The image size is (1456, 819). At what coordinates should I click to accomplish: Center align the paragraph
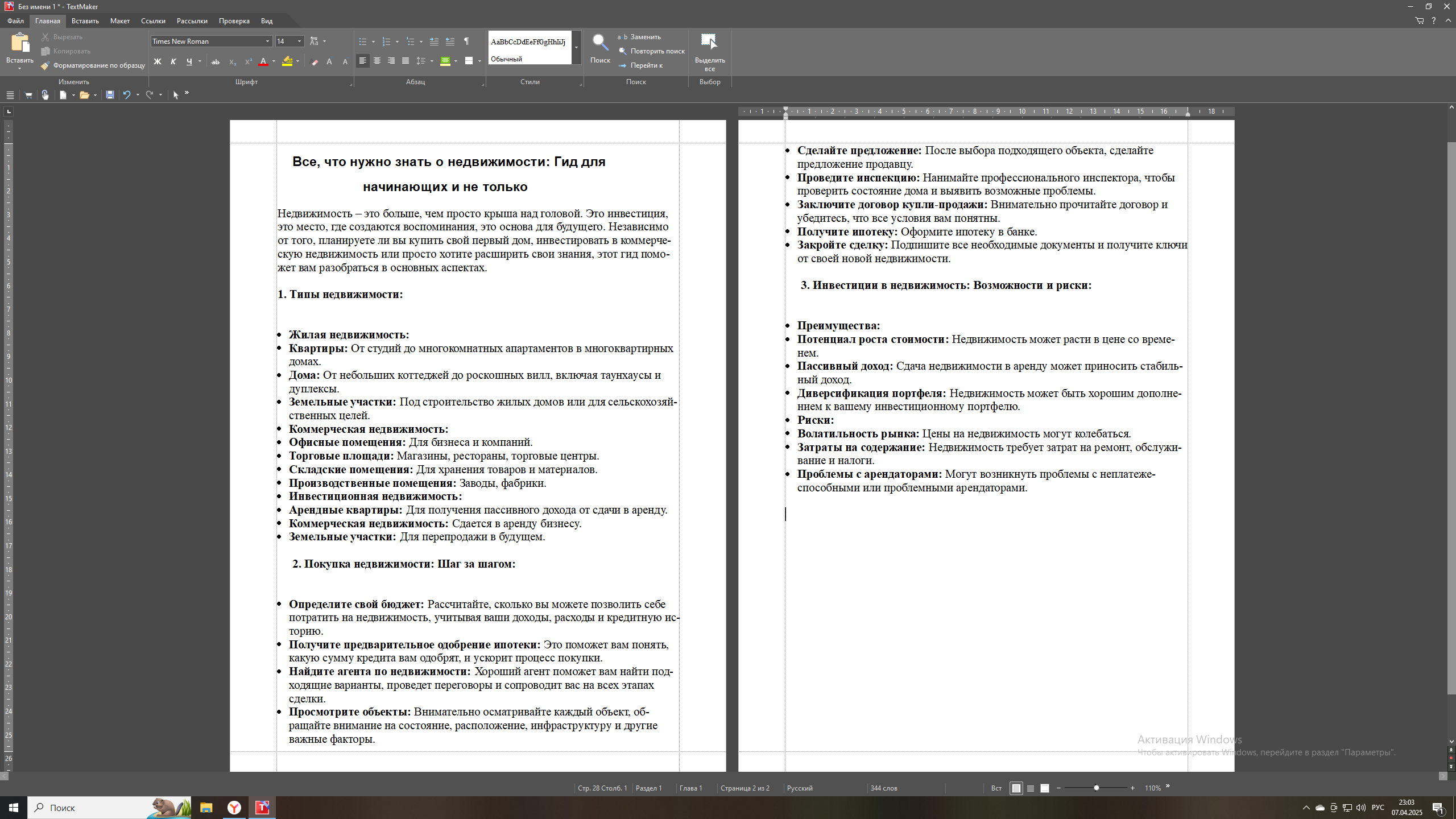pos(377,61)
